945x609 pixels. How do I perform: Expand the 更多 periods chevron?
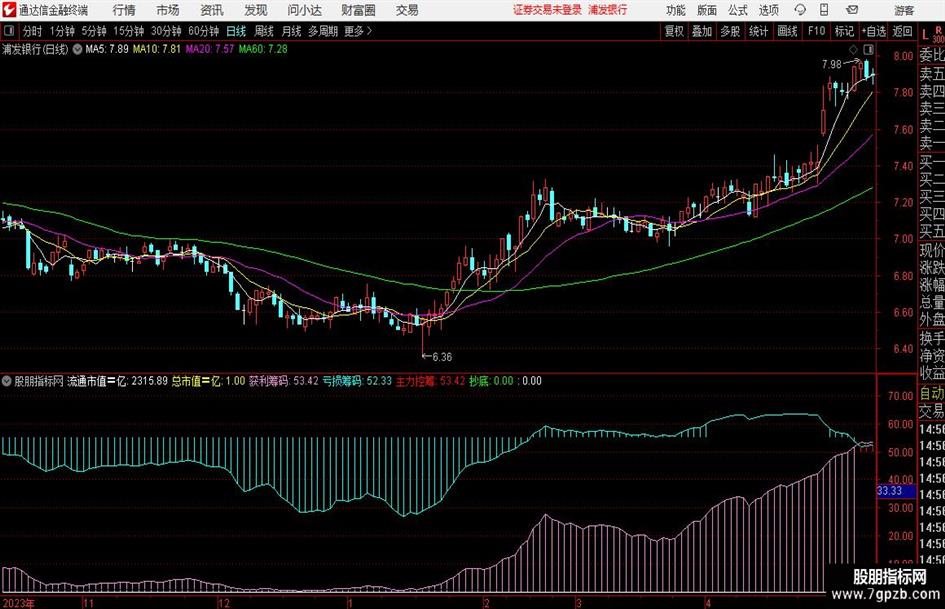coord(369,31)
